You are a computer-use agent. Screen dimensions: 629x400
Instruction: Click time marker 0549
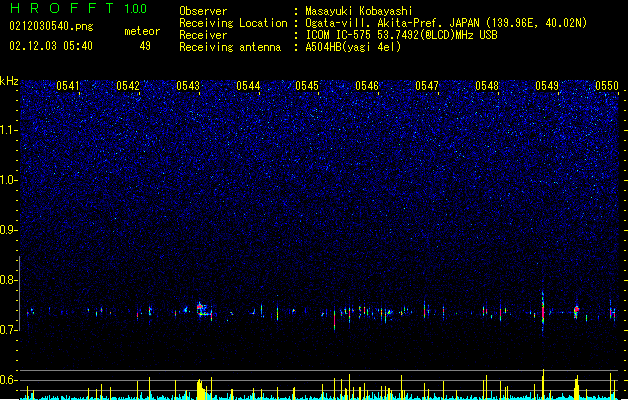tap(547, 86)
